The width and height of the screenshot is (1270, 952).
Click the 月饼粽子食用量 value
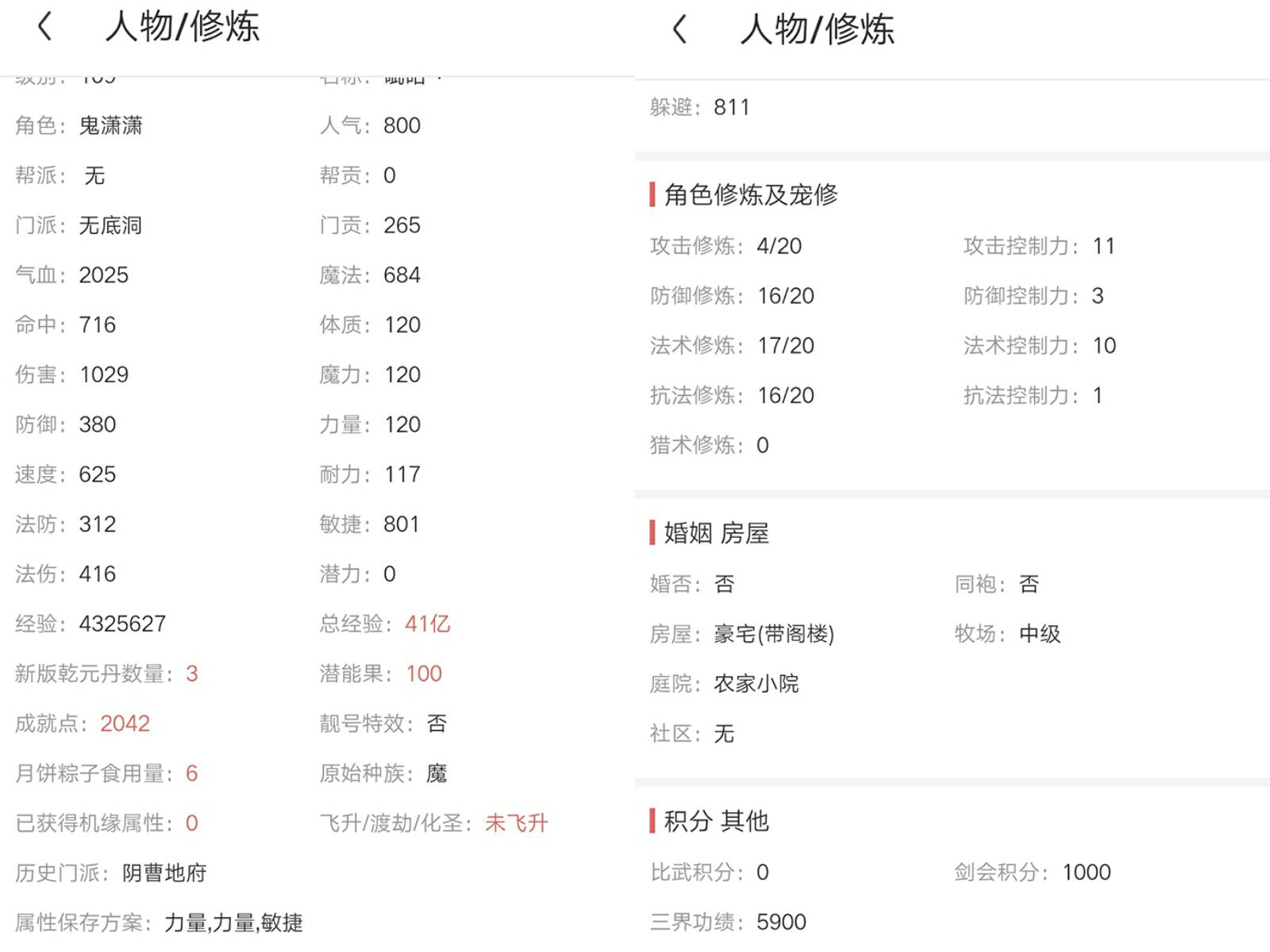click(191, 773)
